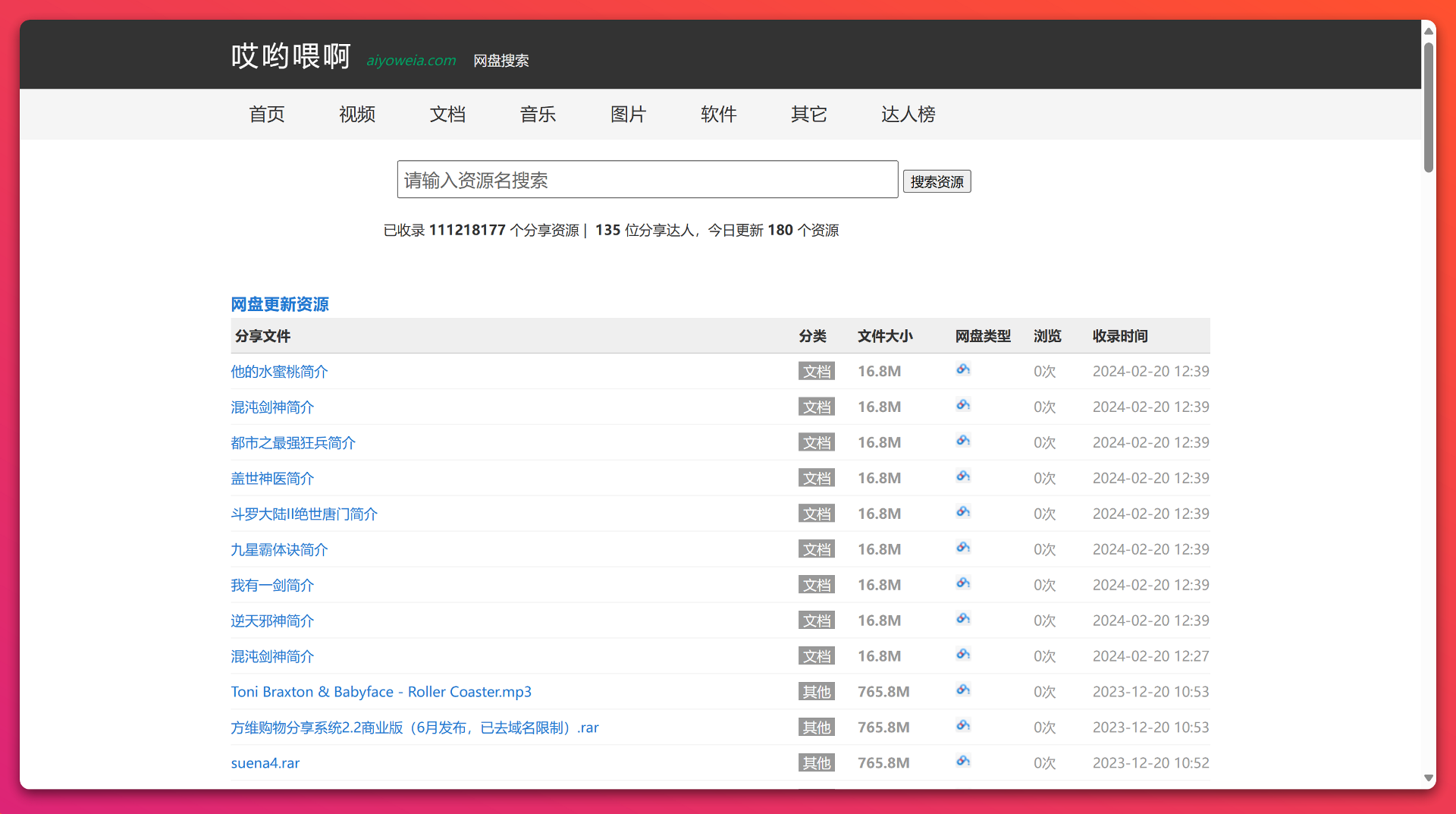Select the 软件 menu item

pyautogui.click(x=718, y=115)
